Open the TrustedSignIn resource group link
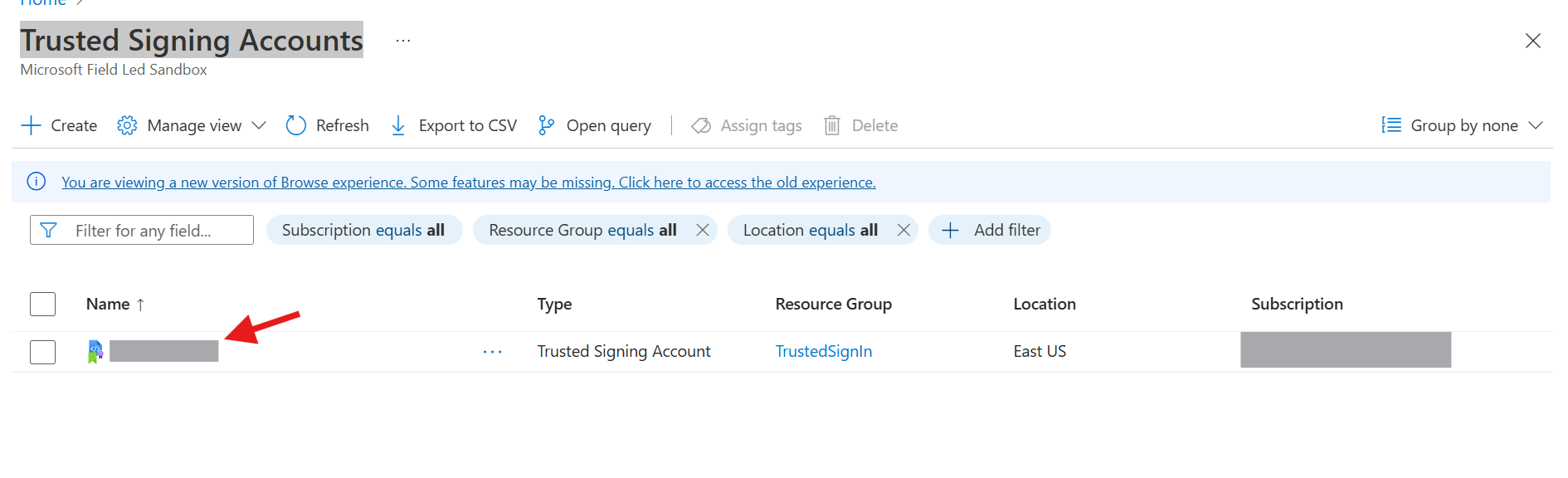This screenshot has width=1568, height=478. pyautogui.click(x=824, y=351)
